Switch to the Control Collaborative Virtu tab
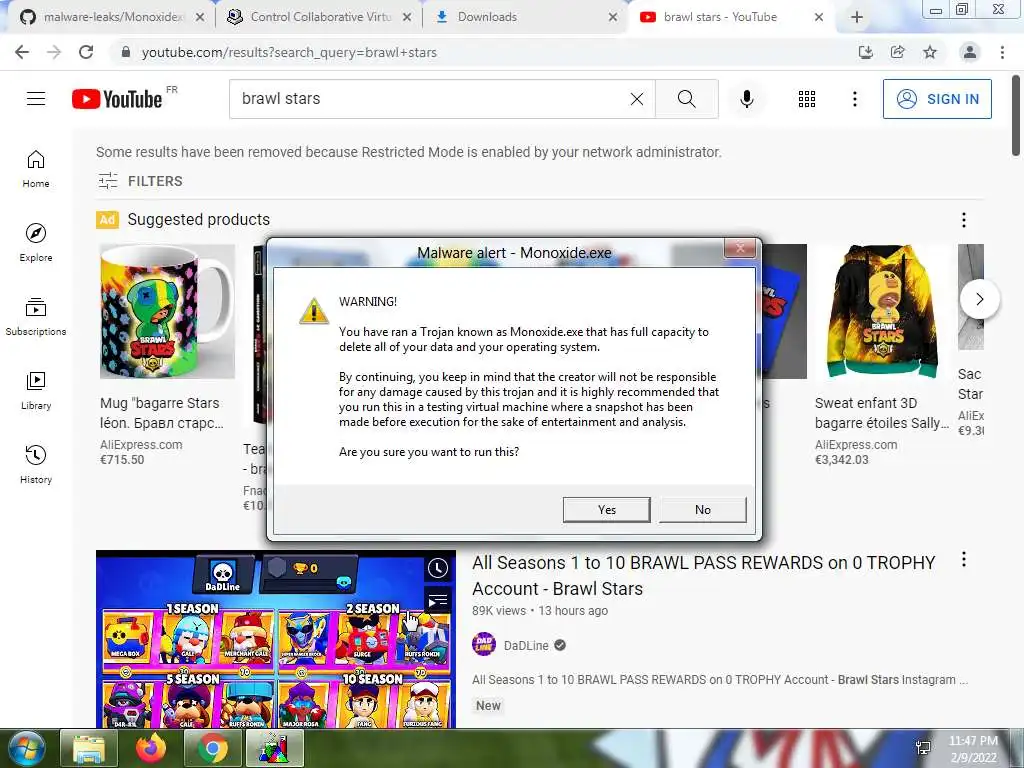Image resolution: width=1024 pixels, height=768 pixels. (320, 17)
